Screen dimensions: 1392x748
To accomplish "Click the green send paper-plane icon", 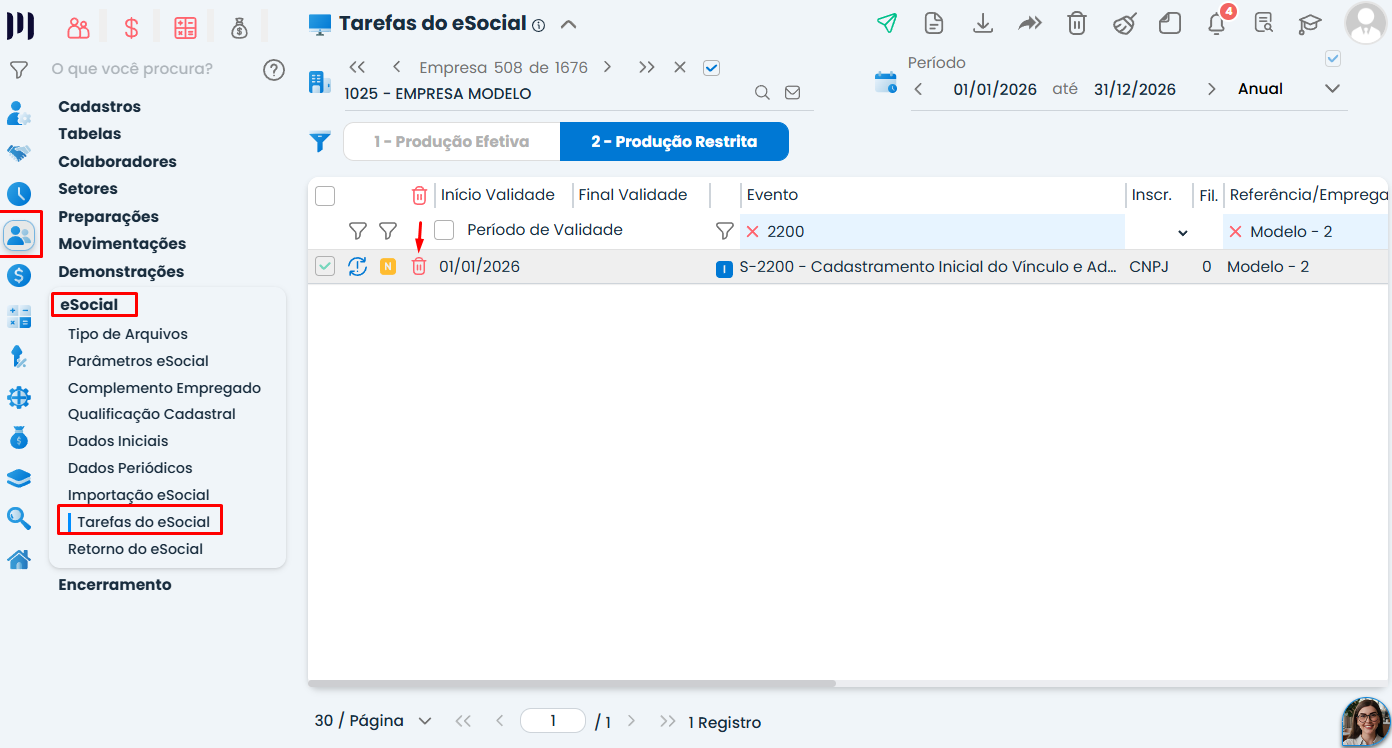I will coord(886,24).
